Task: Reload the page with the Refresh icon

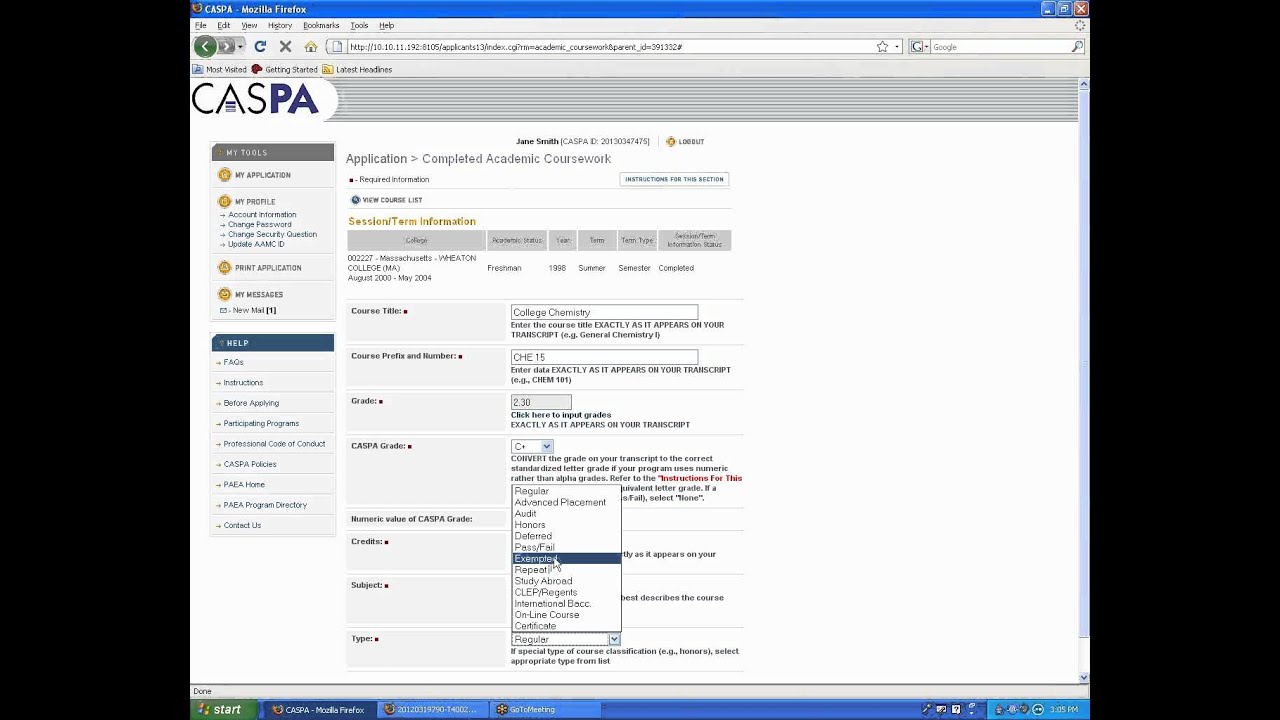Action: pyautogui.click(x=260, y=46)
